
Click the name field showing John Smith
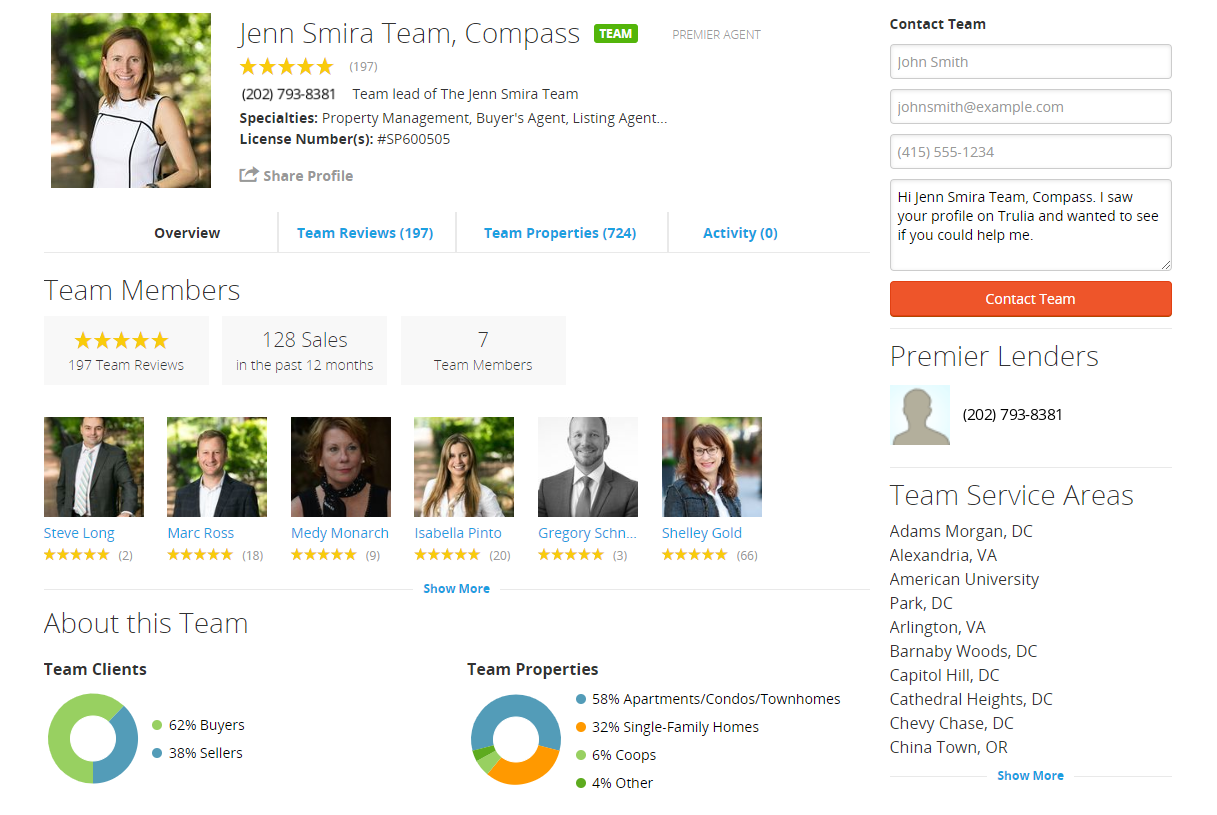tap(1030, 62)
